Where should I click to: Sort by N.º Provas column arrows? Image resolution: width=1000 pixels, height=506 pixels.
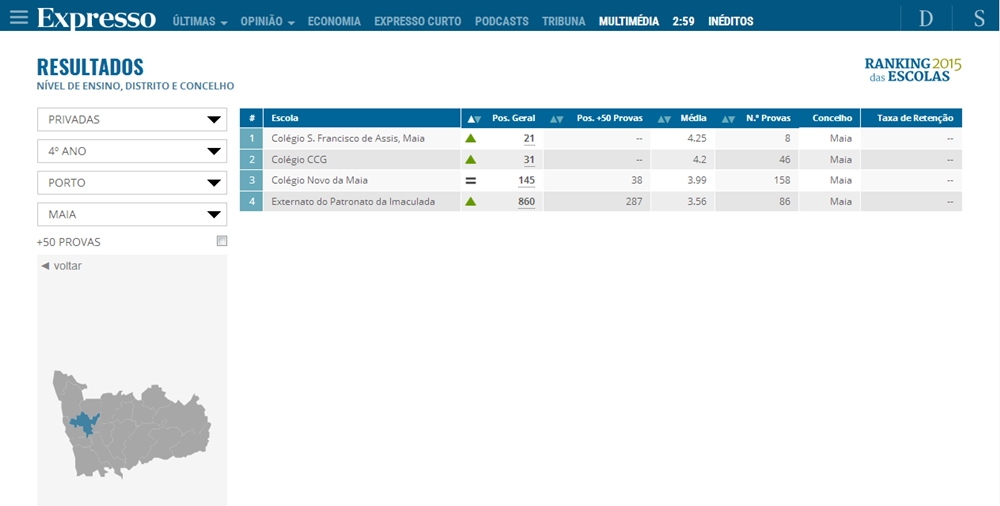pyautogui.click(x=729, y=119)
